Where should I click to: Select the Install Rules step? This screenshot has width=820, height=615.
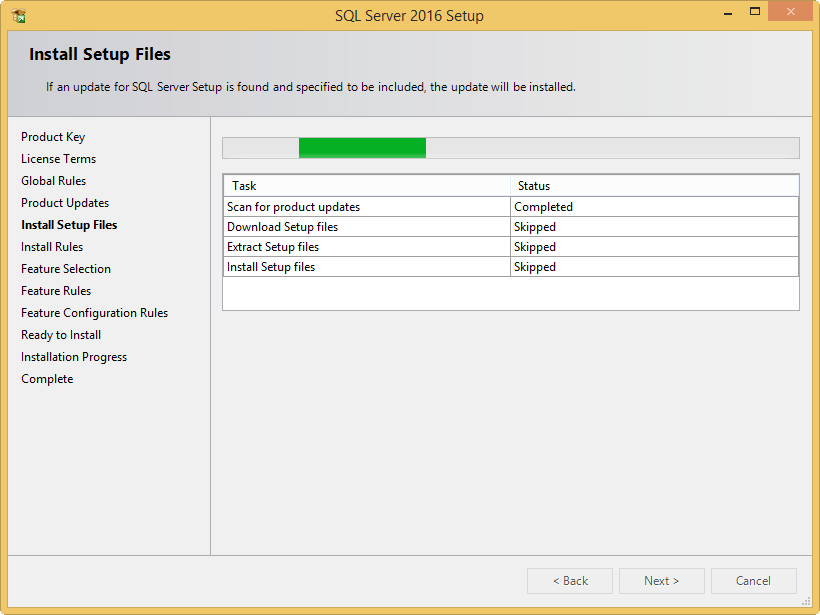coord(52,247)
